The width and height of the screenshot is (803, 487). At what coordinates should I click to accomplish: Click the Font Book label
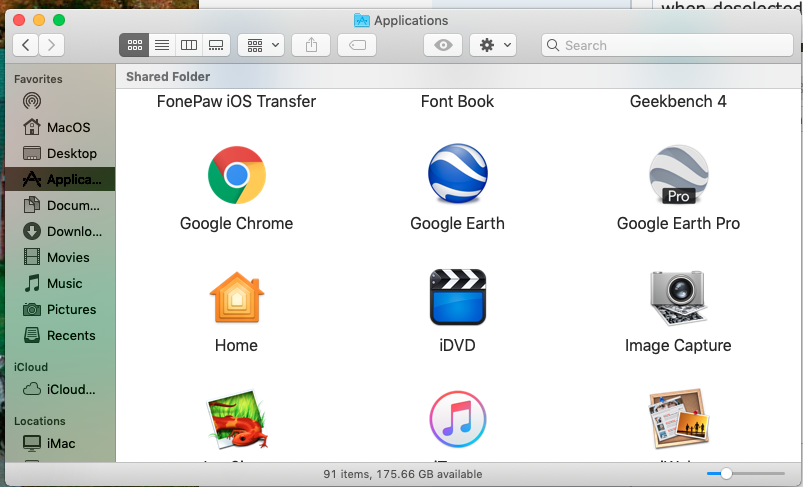point(457,101)
